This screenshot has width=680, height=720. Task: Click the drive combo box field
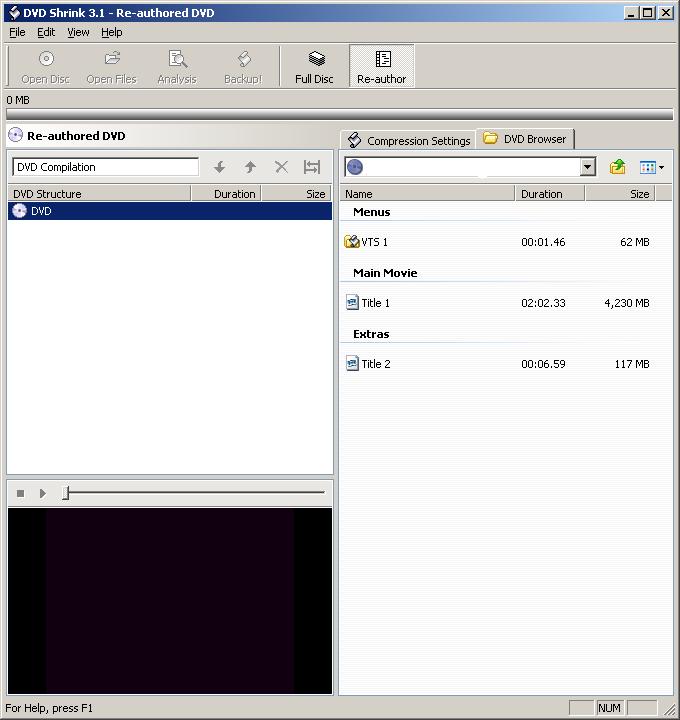470,167
